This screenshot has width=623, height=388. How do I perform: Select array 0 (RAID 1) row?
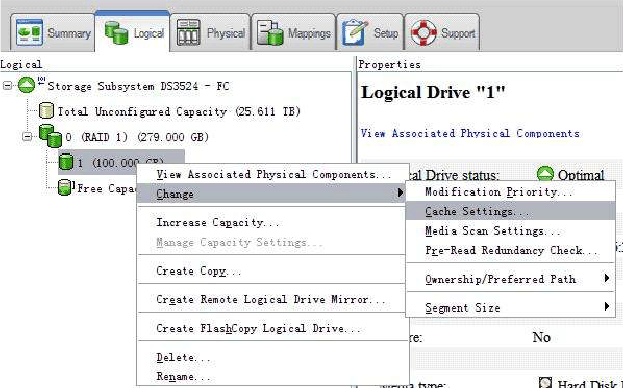pos(137,137)
